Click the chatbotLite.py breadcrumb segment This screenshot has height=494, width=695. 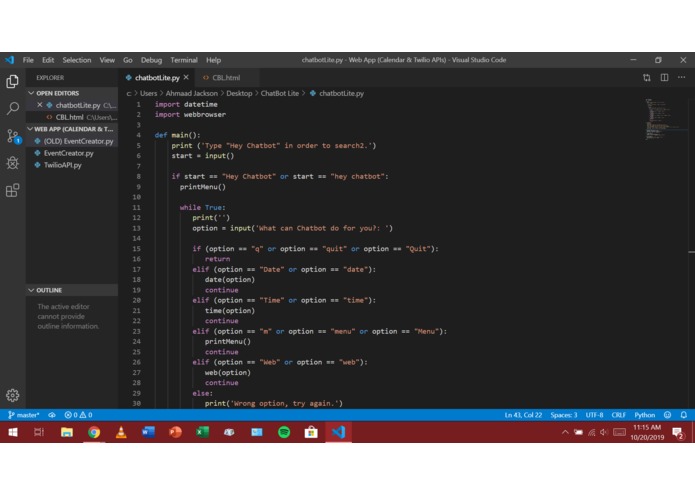click(337, 93)
